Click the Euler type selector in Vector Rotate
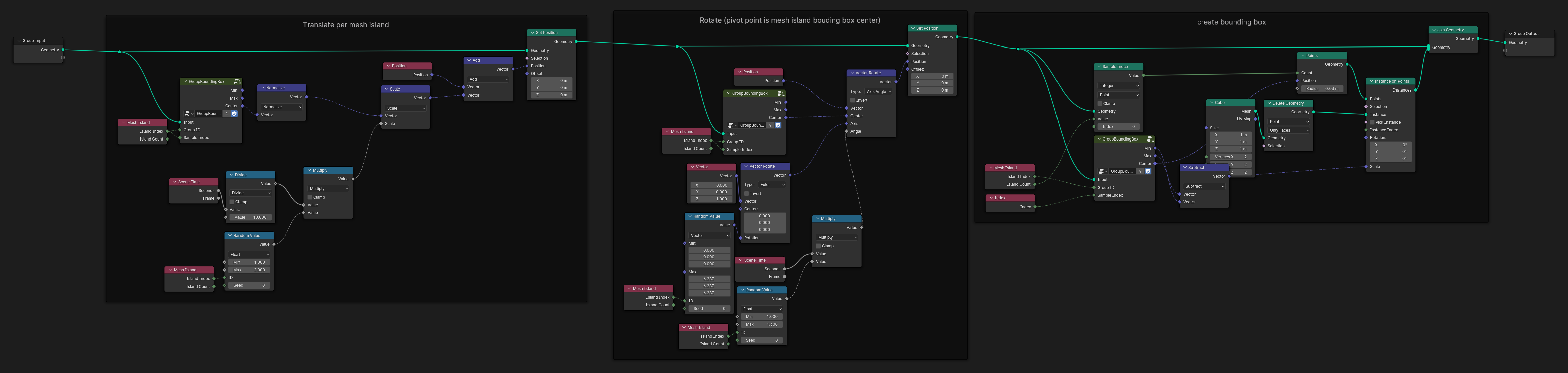 772,185
